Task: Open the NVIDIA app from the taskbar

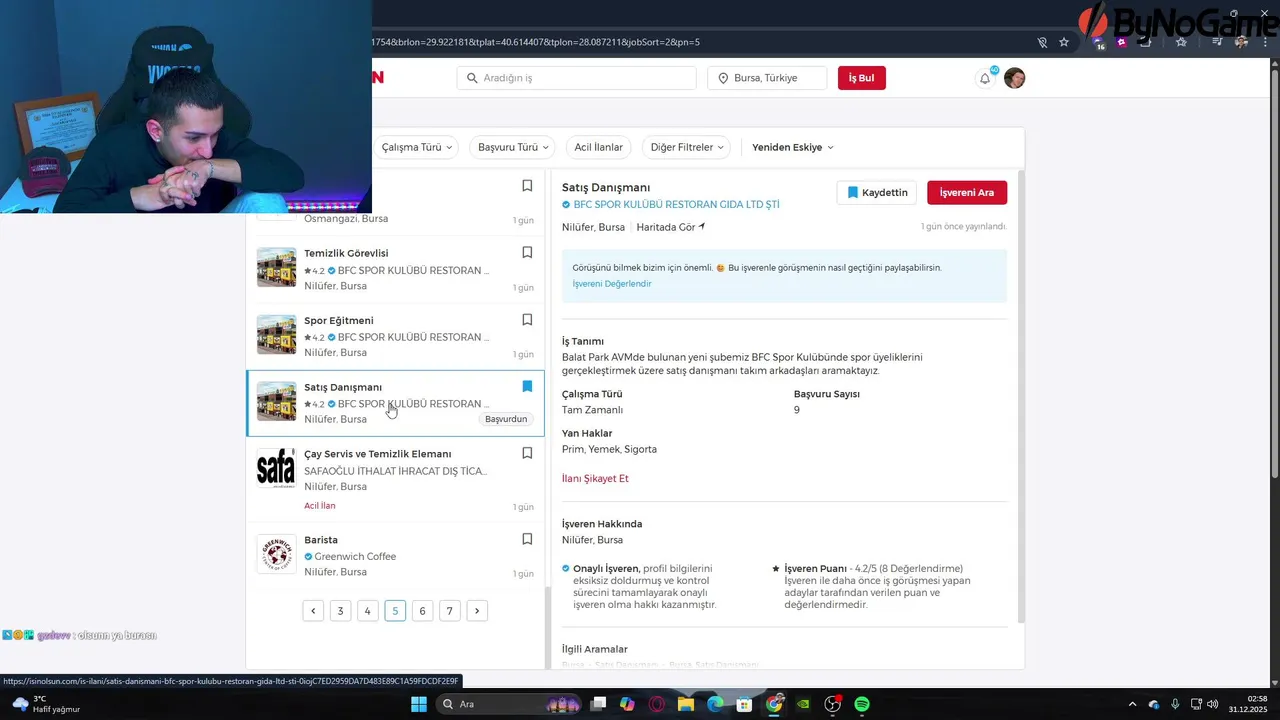Action: click(803, 704)
